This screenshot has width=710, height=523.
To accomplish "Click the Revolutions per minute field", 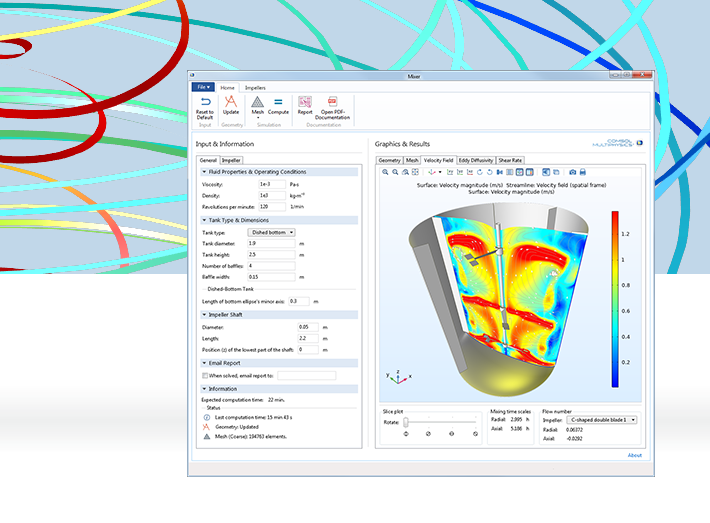I will click(272, 206).
